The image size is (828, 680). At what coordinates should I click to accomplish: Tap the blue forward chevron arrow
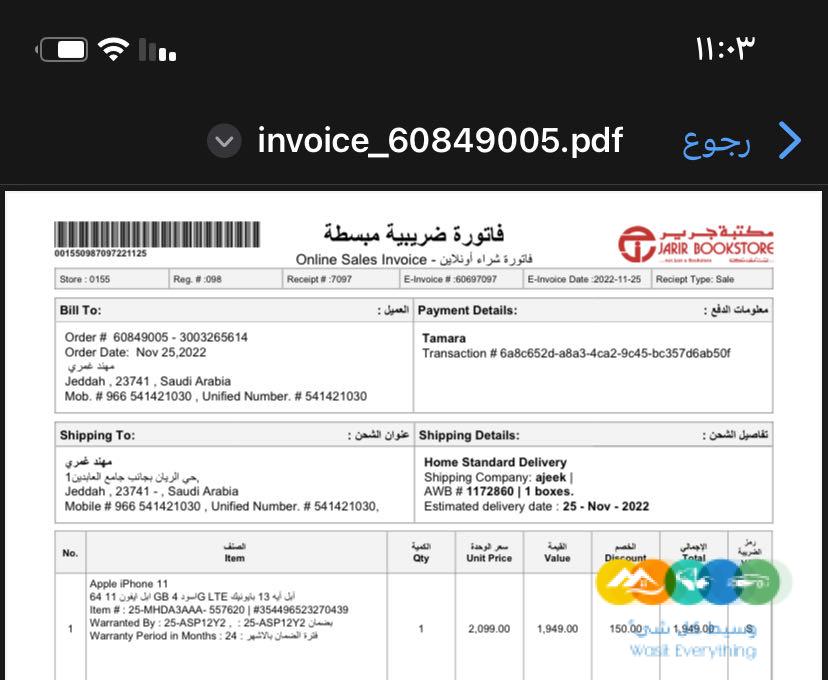tap(791, 140)
